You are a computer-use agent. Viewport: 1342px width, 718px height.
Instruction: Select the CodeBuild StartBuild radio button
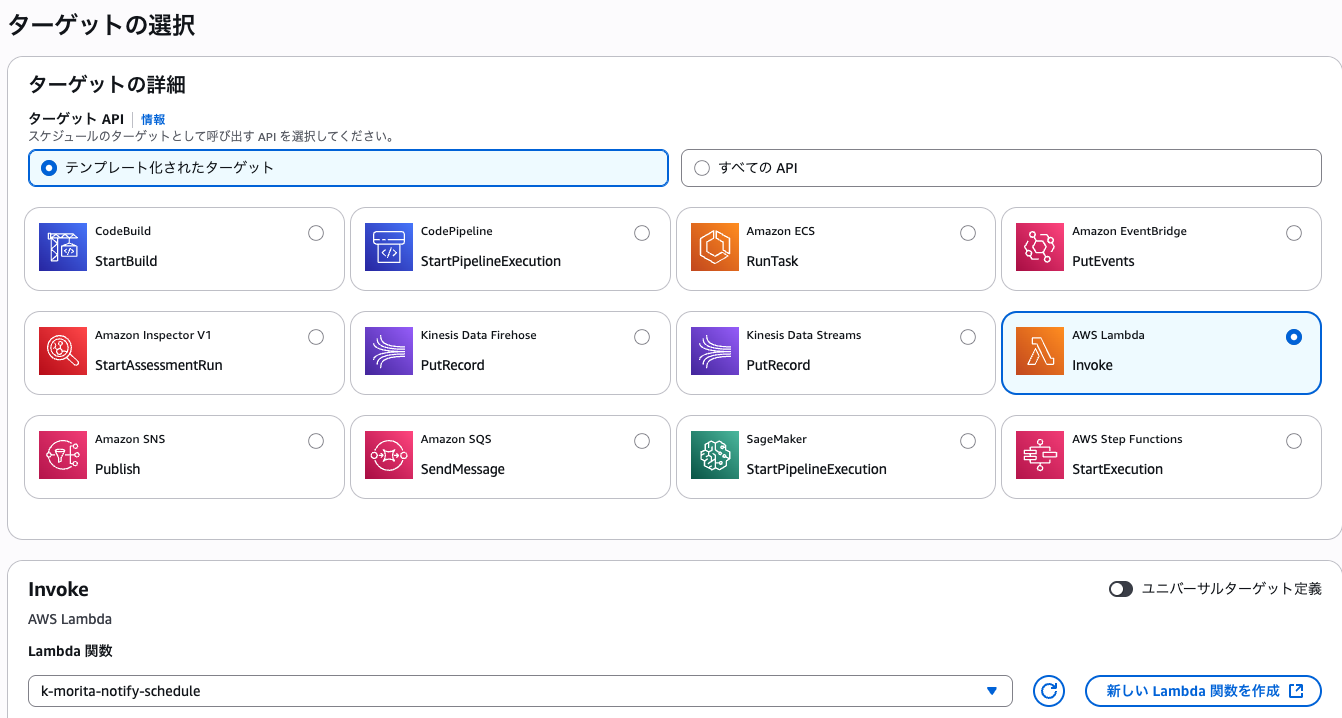click(x=316, y=233)
